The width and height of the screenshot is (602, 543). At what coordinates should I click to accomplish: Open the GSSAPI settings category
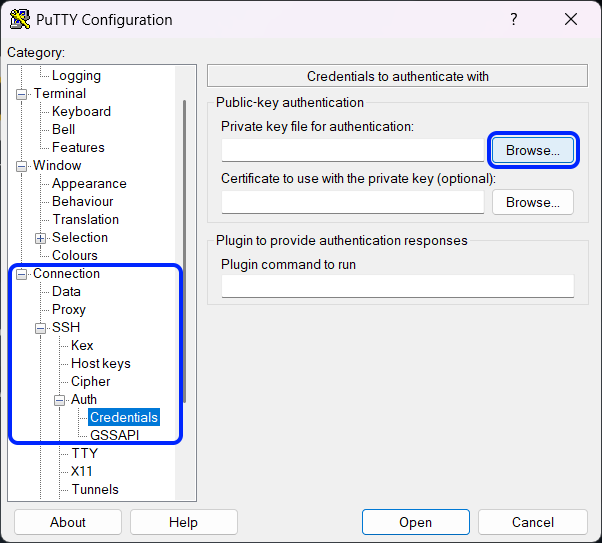tap(114, 435)
